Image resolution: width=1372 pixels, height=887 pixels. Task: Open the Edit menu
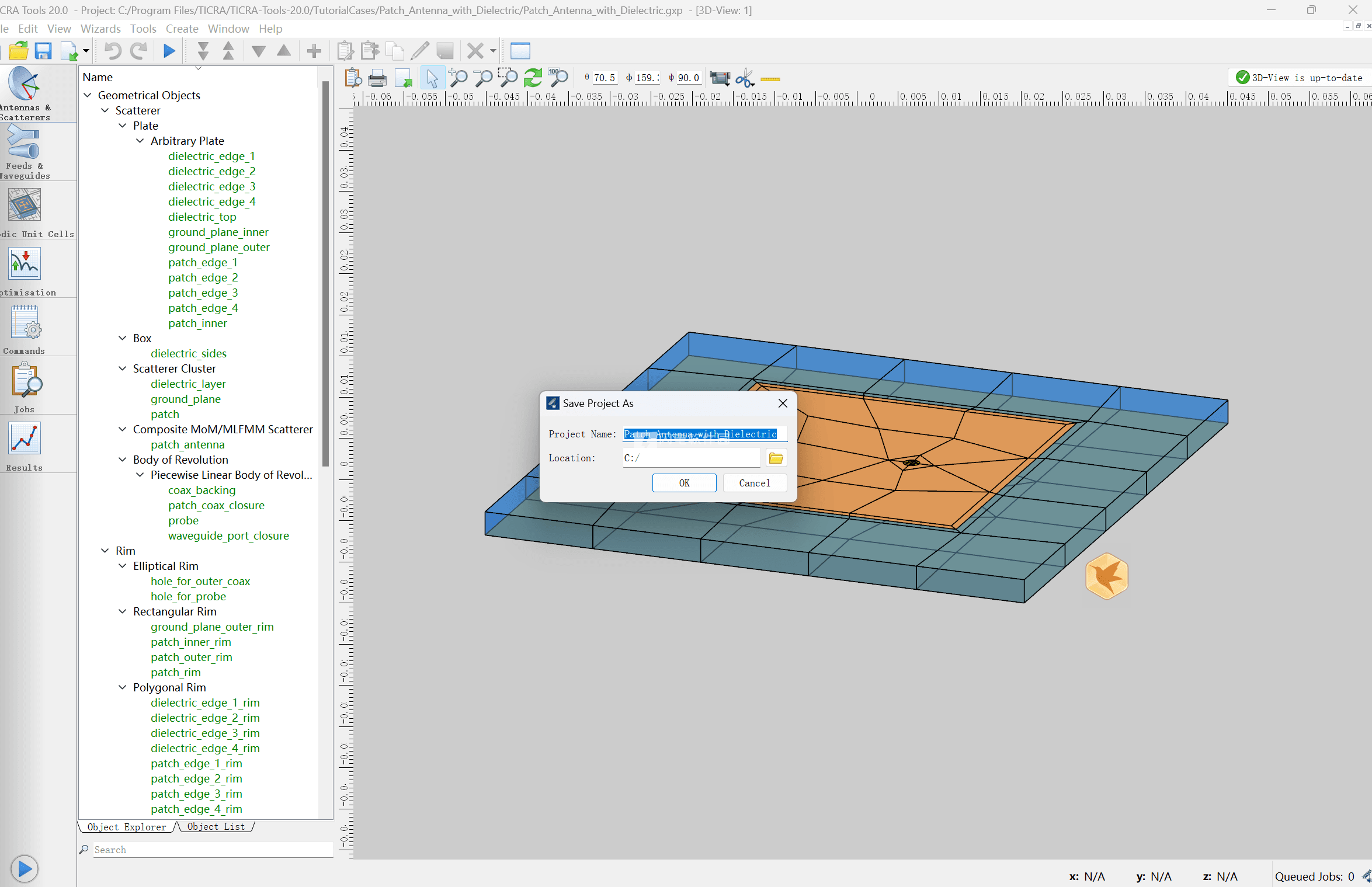(x=27, y=29)
